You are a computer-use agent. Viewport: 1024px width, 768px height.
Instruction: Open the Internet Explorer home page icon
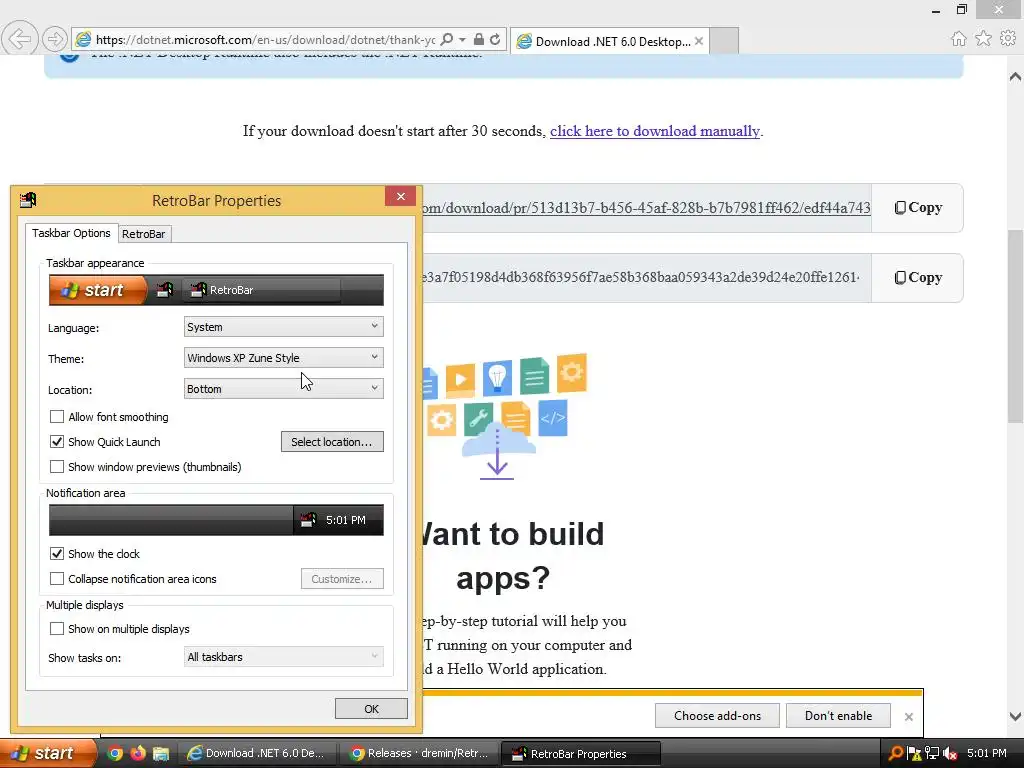(x=958, y=39)
